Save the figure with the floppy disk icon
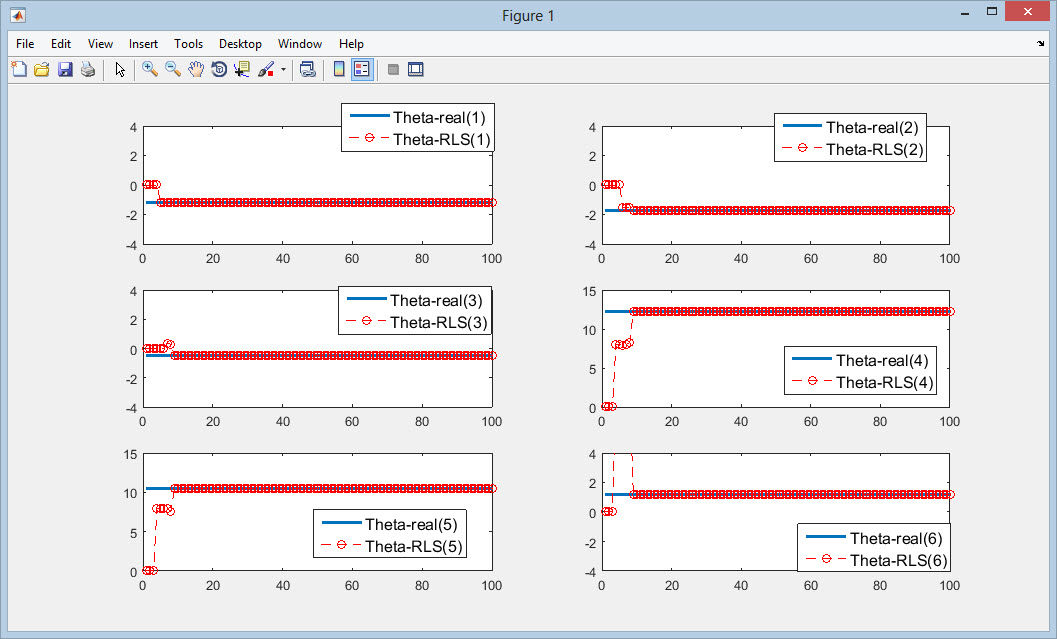The width and height of the screenshot is (1057, 639). (65, 69)
